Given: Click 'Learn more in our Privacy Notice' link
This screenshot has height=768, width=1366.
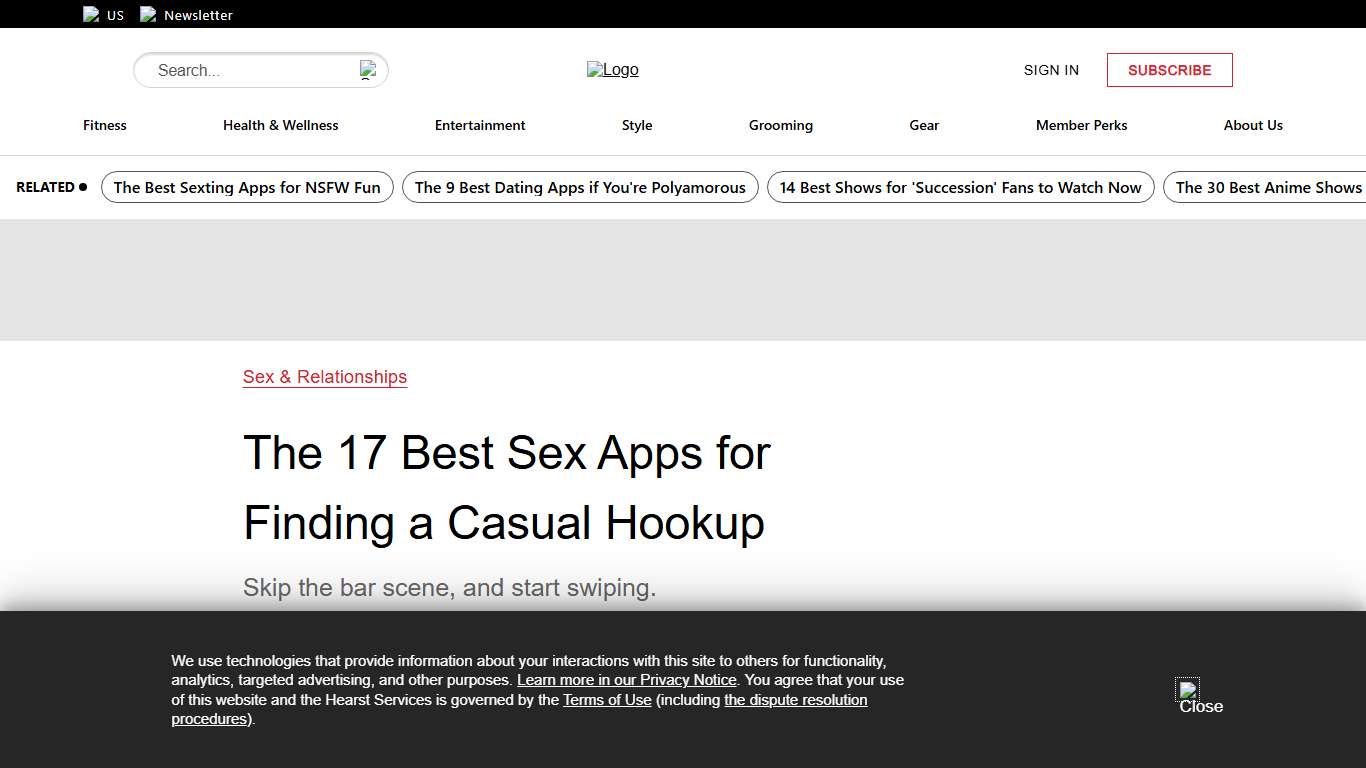Looking at the screenshot, I should click(626, 679).
